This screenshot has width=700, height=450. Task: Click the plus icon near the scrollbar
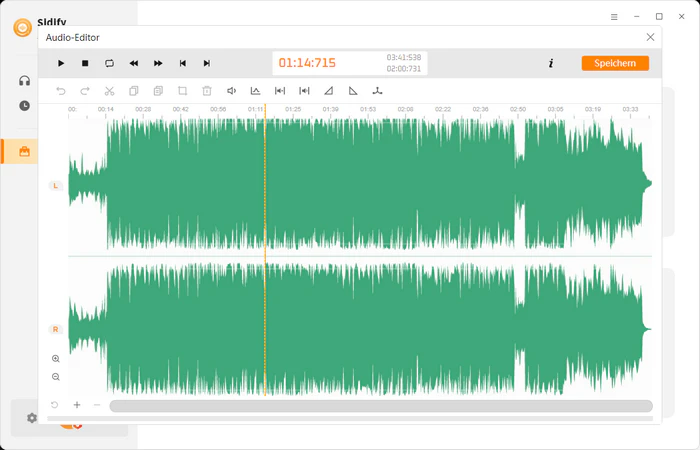point(77,405)
